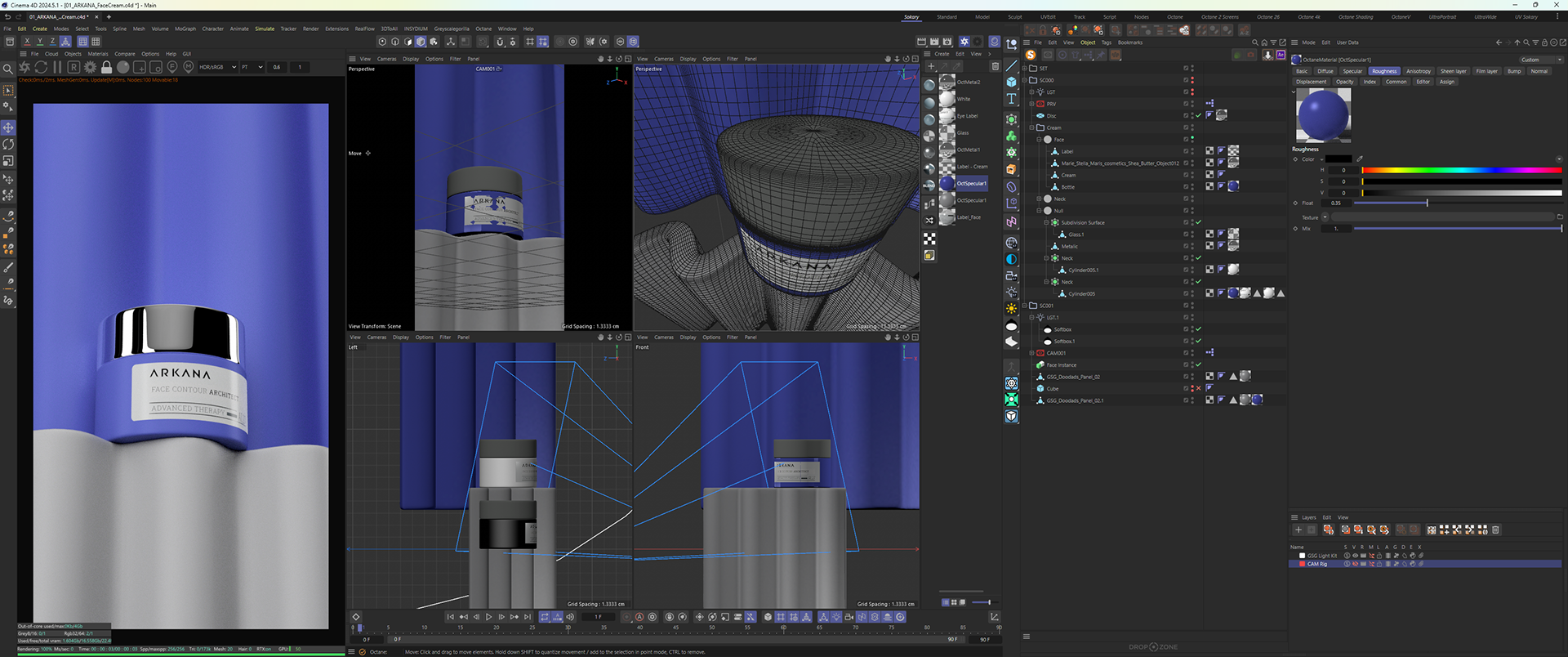Click the Text spline T icon

[x=1011, y=99]
